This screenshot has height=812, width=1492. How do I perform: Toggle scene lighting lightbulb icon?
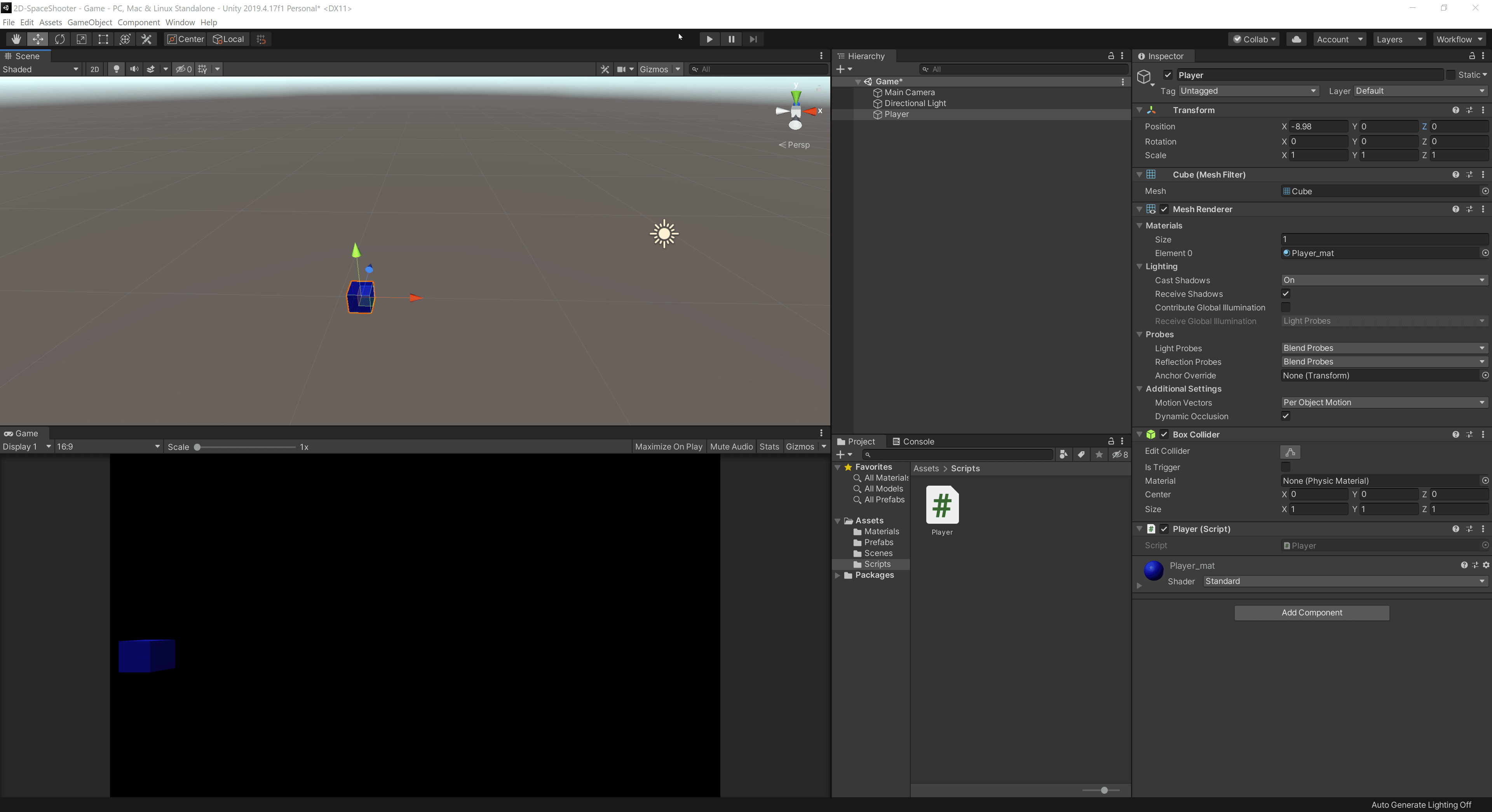click(117, 69)
